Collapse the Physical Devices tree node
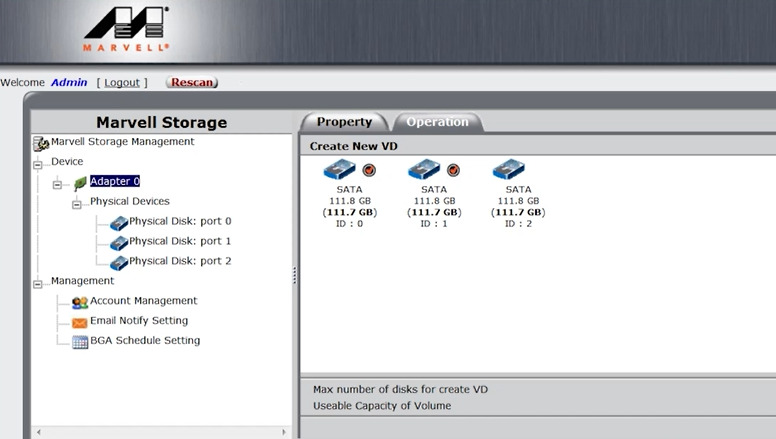Screen dimensions: 776x439 point(77,204)
